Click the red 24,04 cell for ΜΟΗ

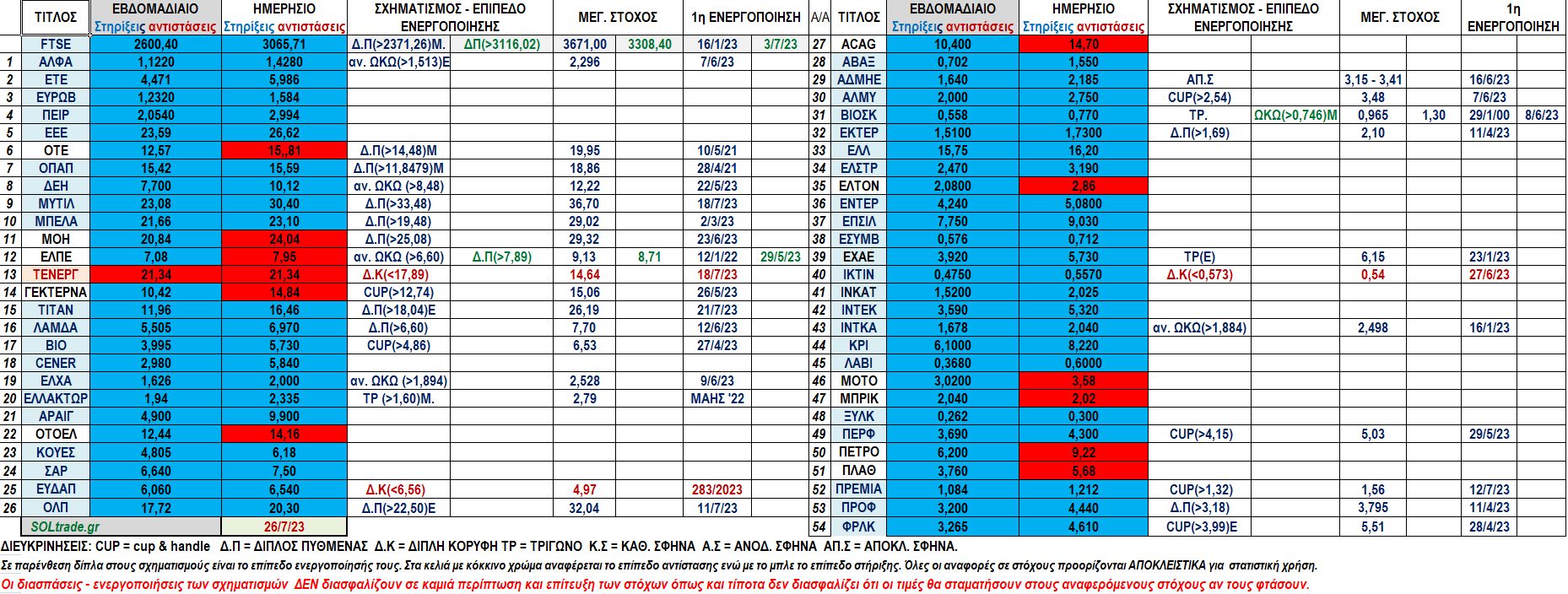tap(284, 239)
